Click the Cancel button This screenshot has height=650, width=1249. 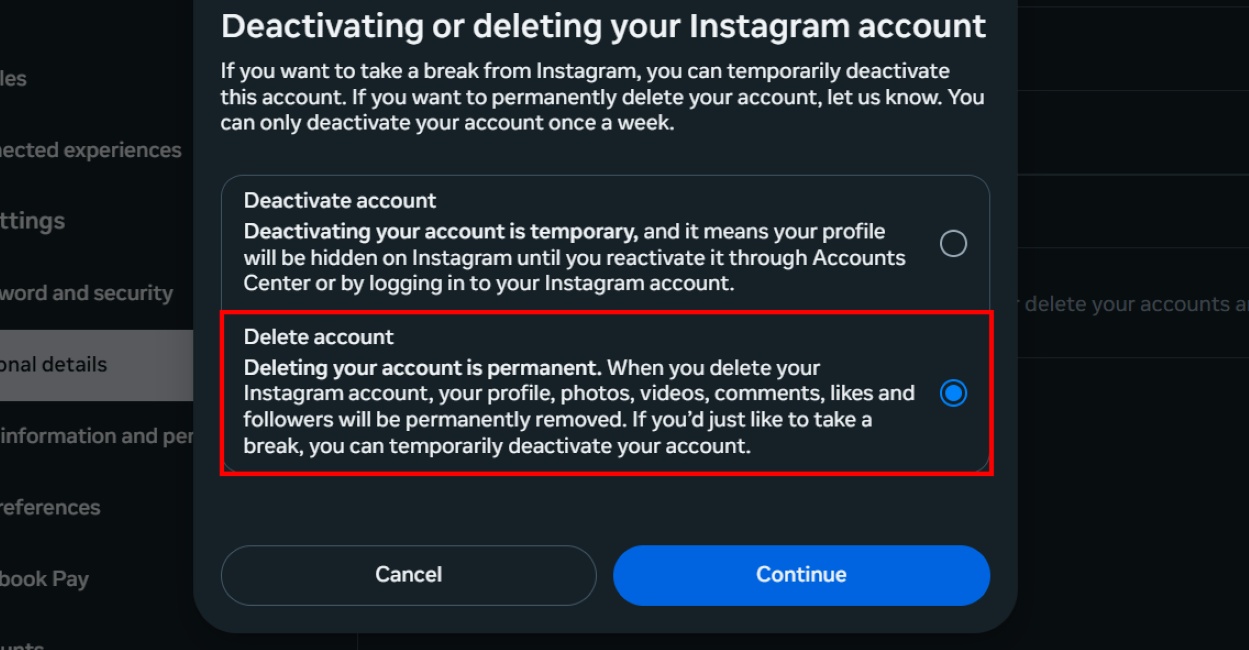(x=408, y=574)
